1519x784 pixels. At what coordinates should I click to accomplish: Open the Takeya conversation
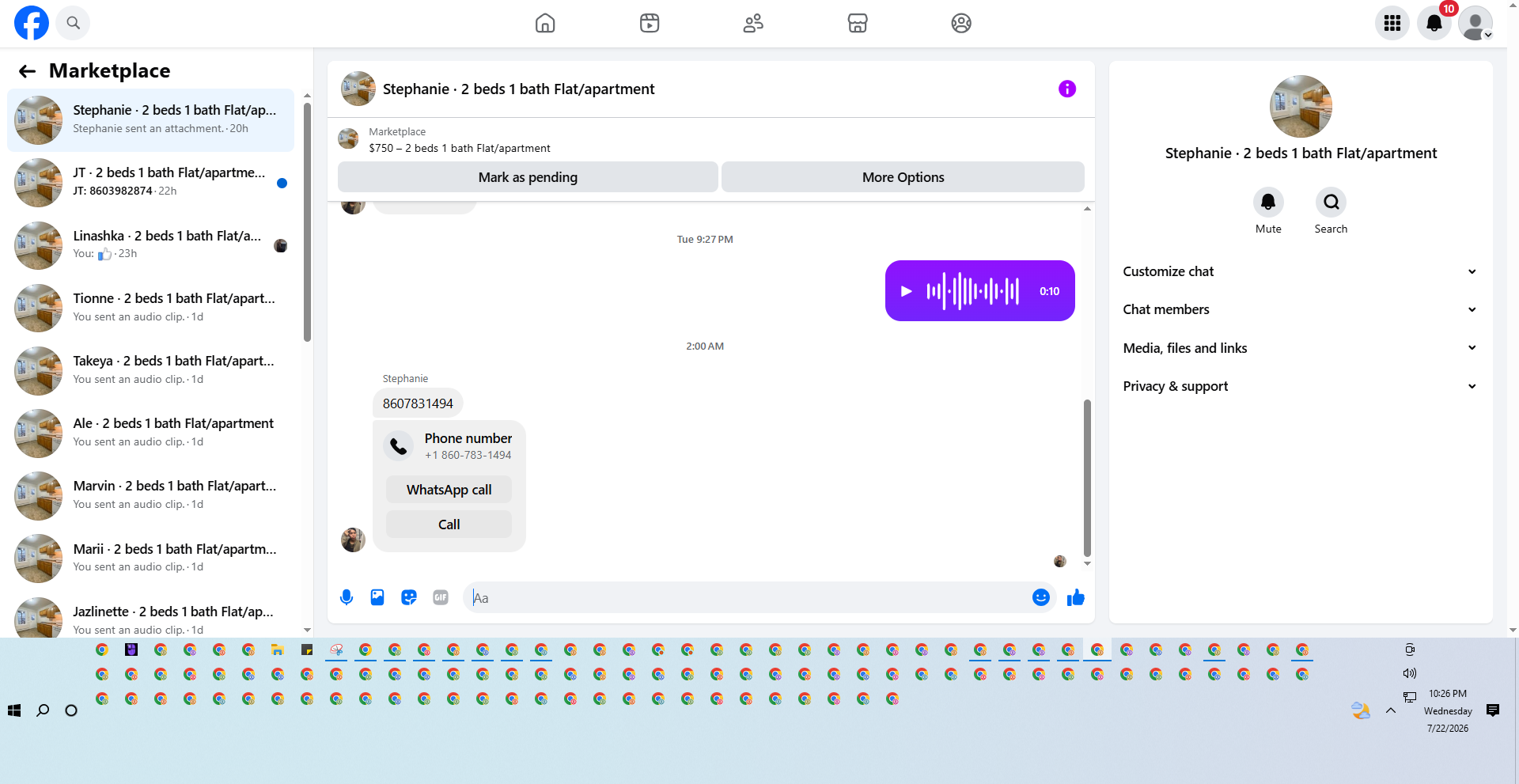(x=150, y=370)
